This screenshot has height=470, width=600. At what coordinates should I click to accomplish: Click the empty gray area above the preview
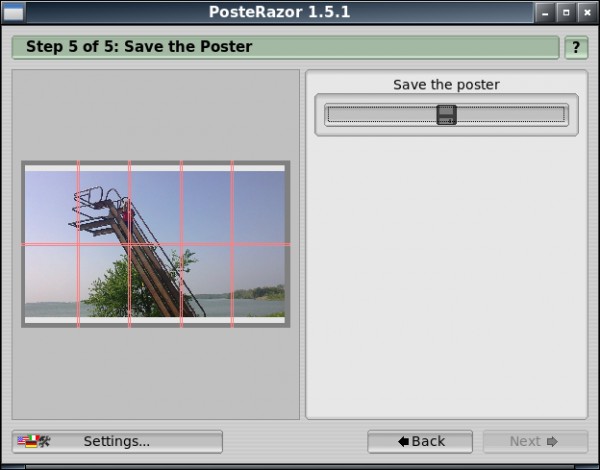[x=155, y=115]
